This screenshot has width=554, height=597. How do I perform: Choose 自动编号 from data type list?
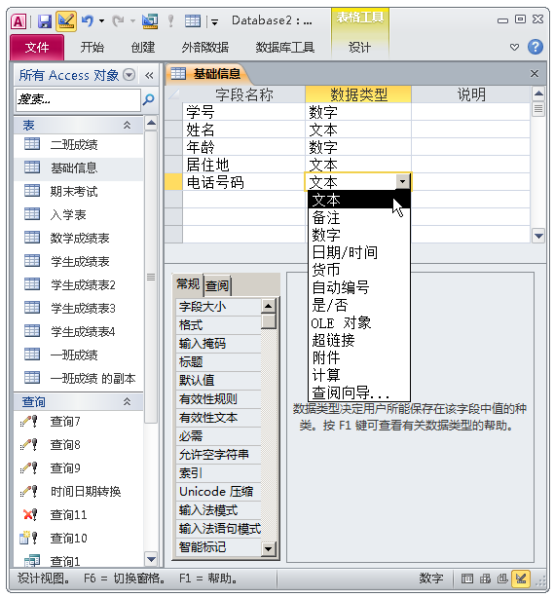359,287
